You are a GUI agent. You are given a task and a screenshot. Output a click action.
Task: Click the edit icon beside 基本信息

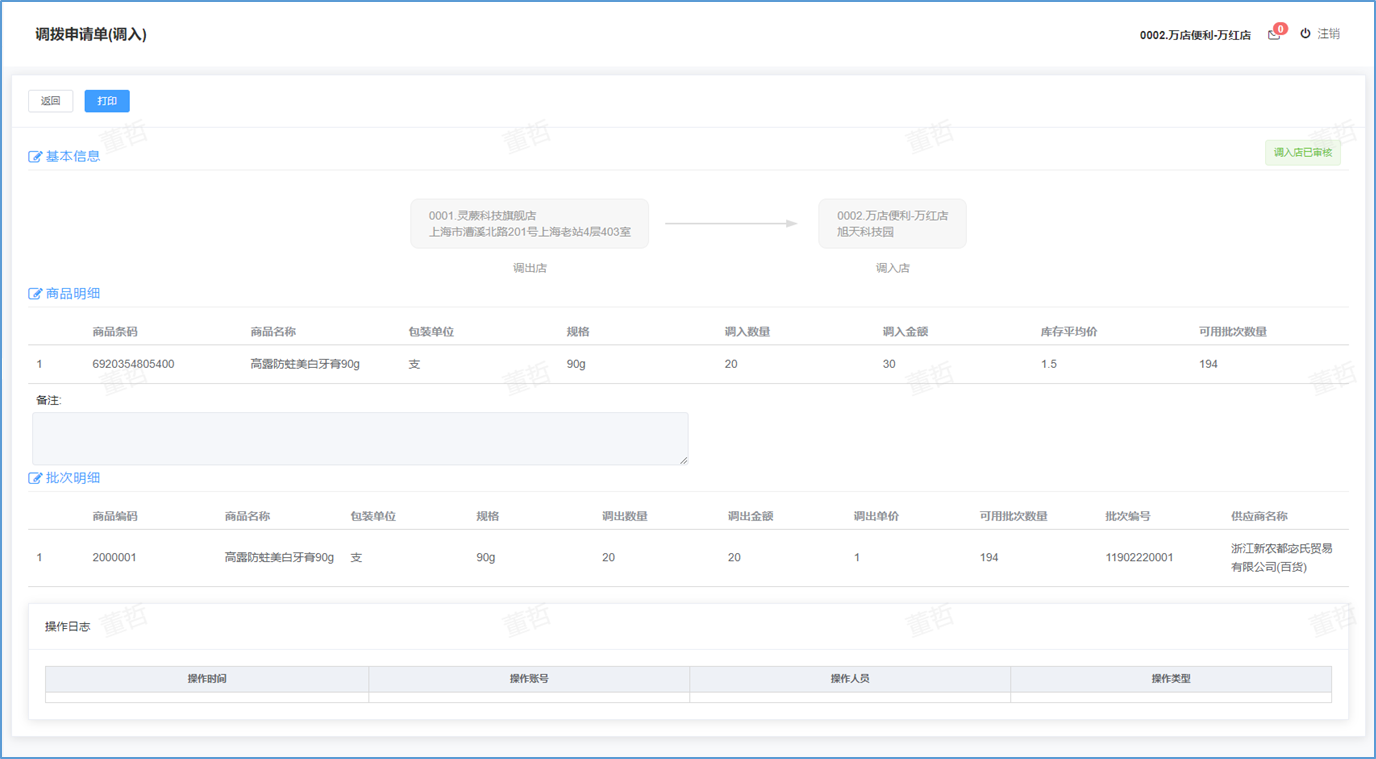[35, 157]
